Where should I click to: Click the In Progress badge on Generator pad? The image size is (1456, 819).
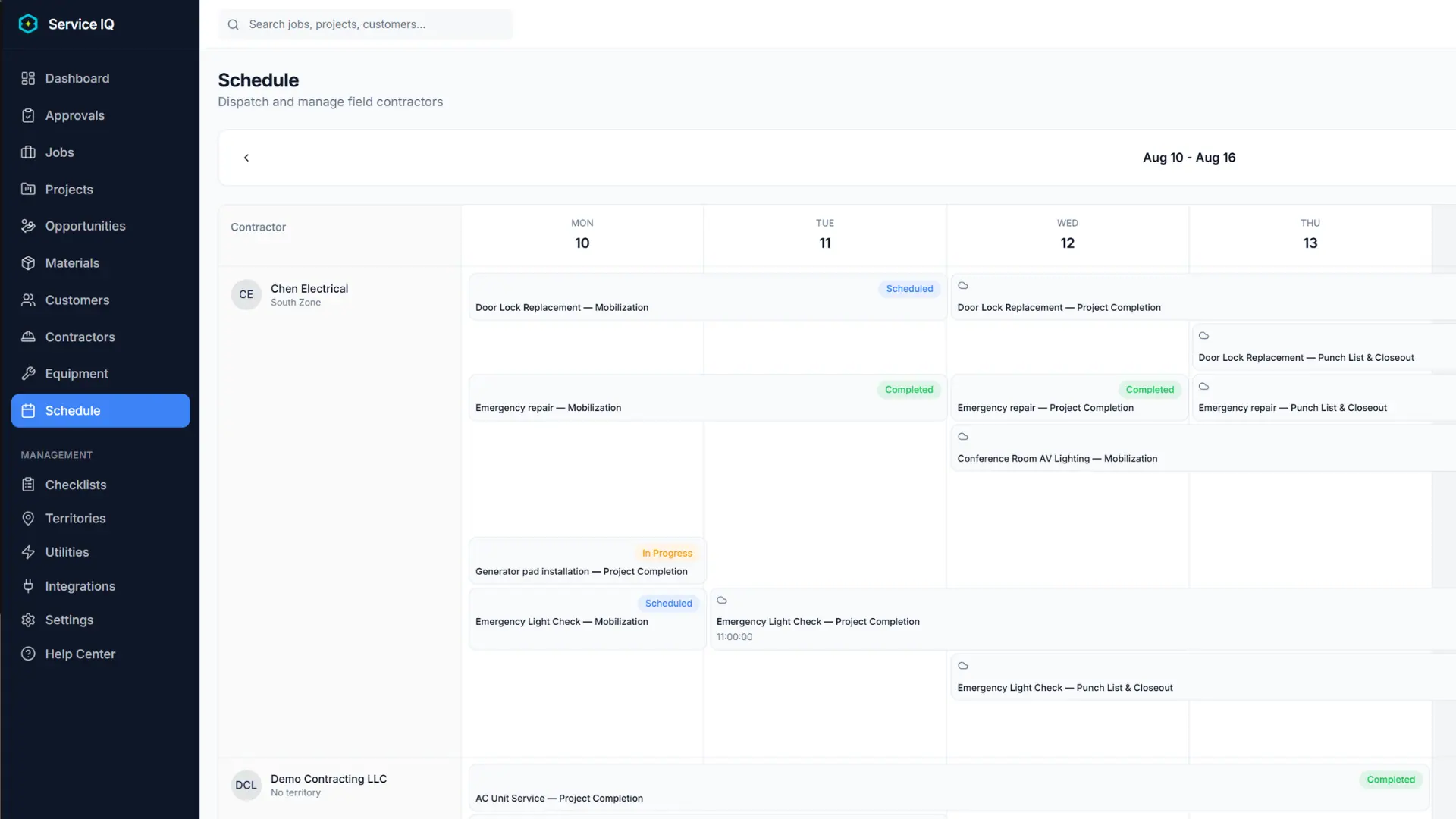pyautogui.click(x=667, y=554)
